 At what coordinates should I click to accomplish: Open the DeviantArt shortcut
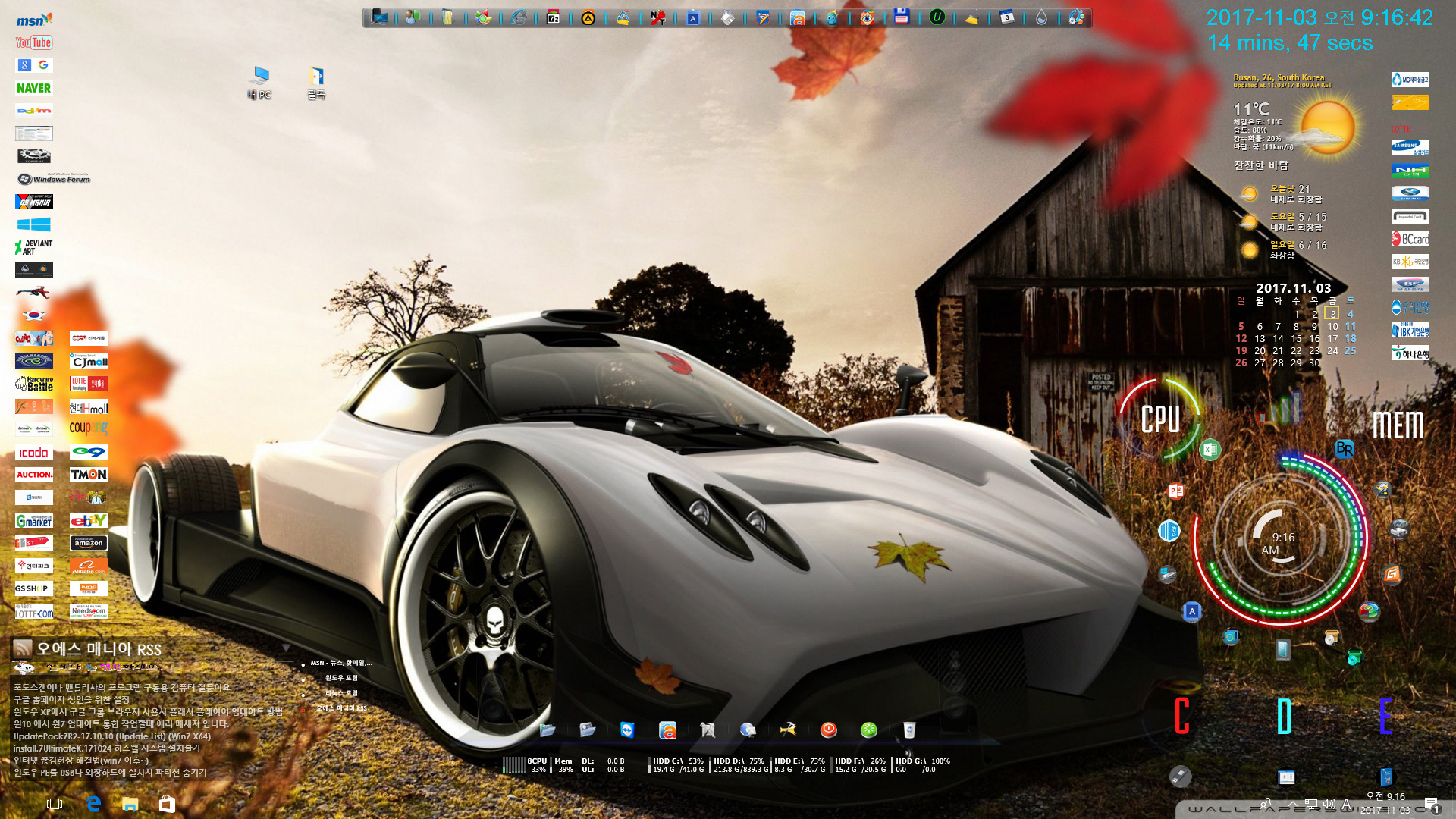(x=34, y=247)
